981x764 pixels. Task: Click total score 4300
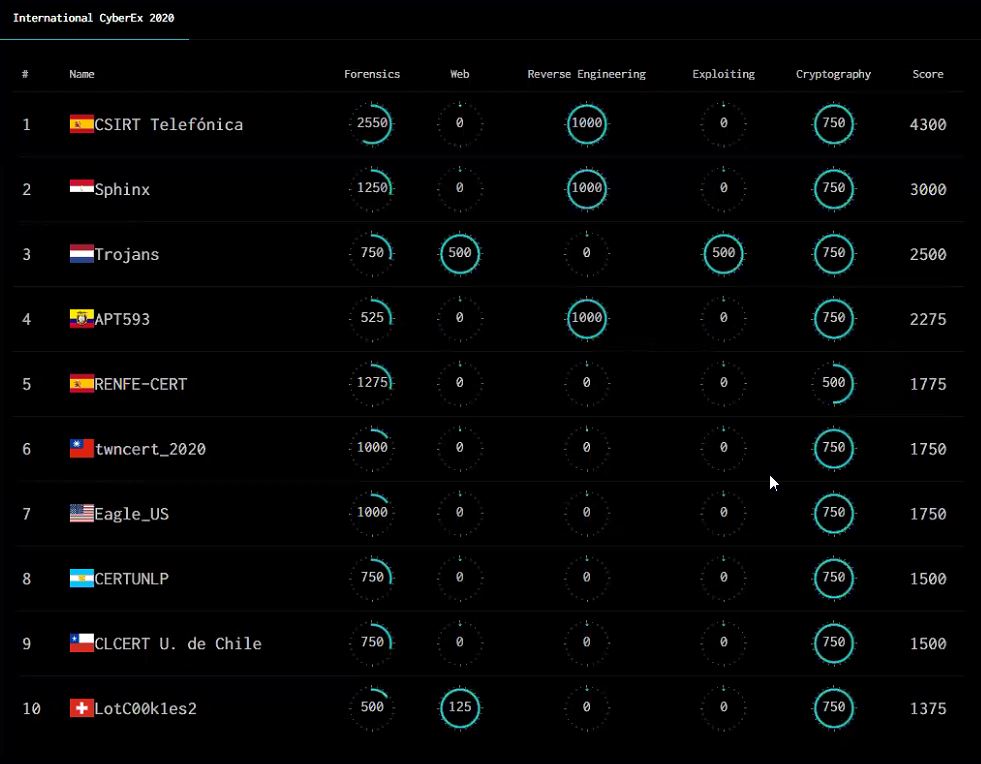pyautogui.click(x=928, y=125)
